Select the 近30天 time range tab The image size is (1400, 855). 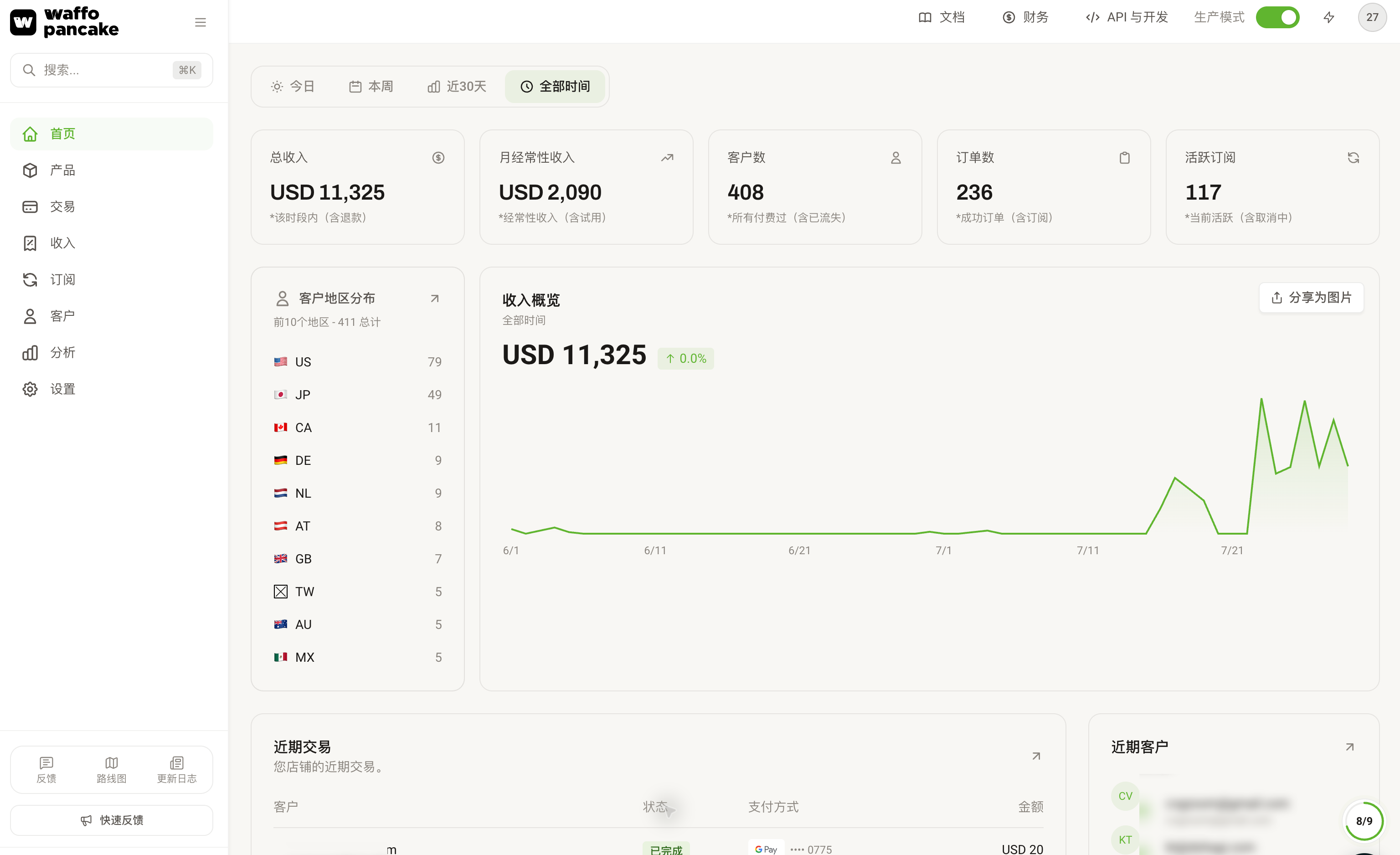coord(456,86)
